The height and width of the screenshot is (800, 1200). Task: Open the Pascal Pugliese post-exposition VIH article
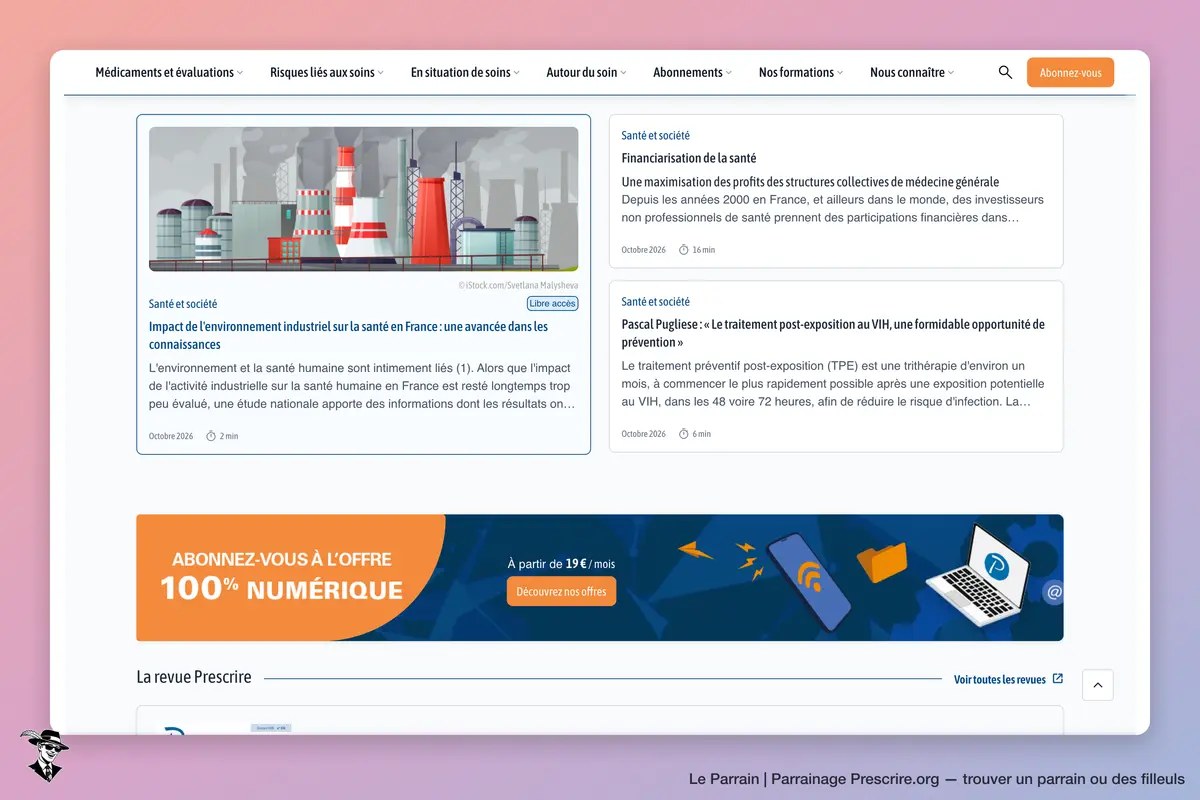(x=833, y=333)
